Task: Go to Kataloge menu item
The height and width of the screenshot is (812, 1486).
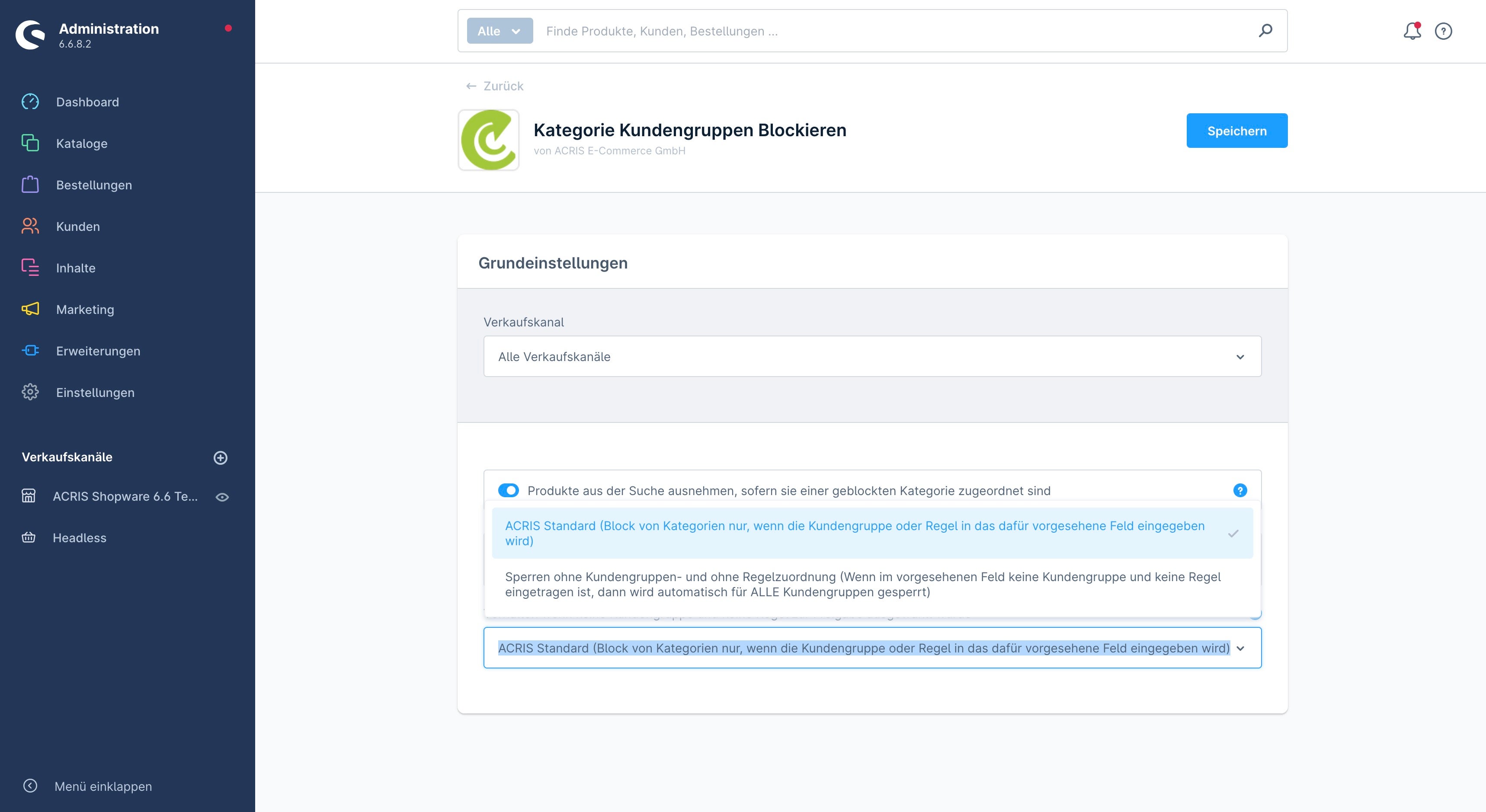Action: coord(82,144)
